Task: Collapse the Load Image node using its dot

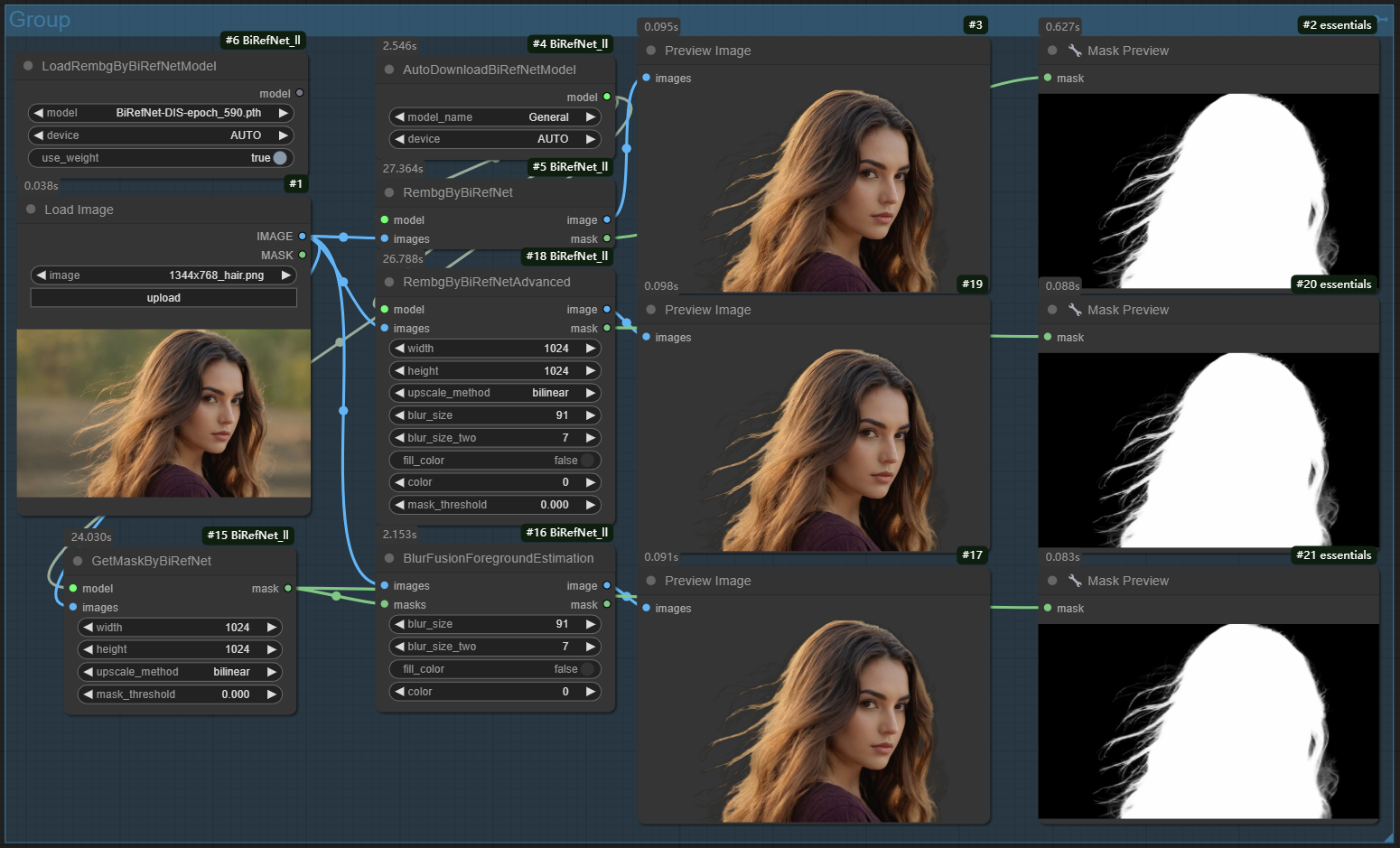Action: click(31, 210)
